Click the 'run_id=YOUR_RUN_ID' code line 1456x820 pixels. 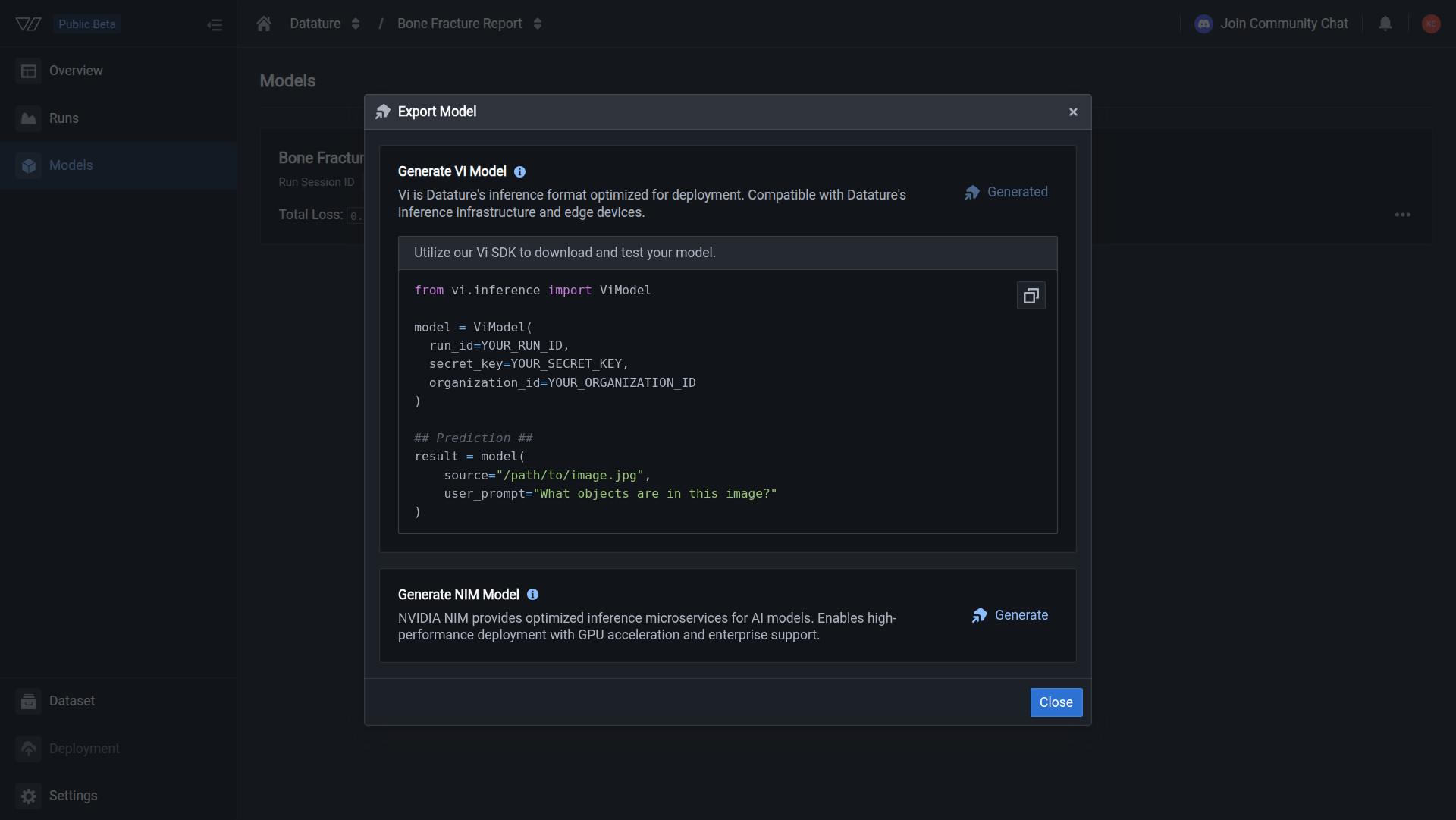point(499,346)
